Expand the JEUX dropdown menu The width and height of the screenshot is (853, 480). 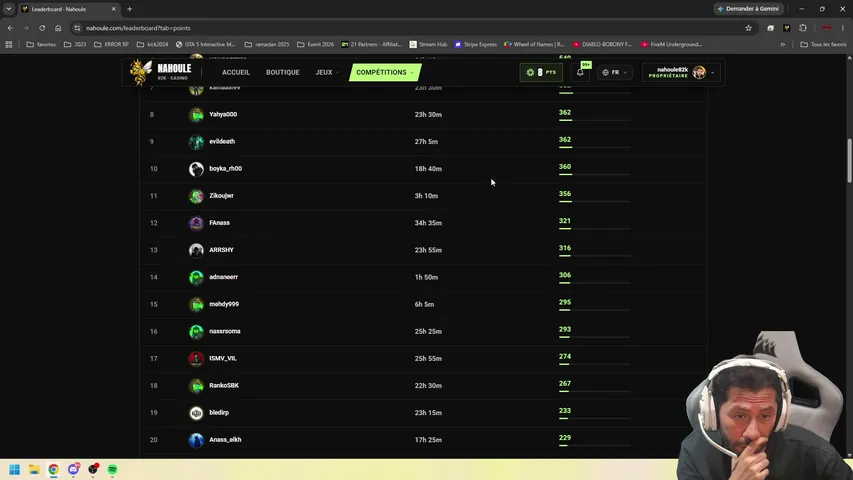tap(327, 72)
